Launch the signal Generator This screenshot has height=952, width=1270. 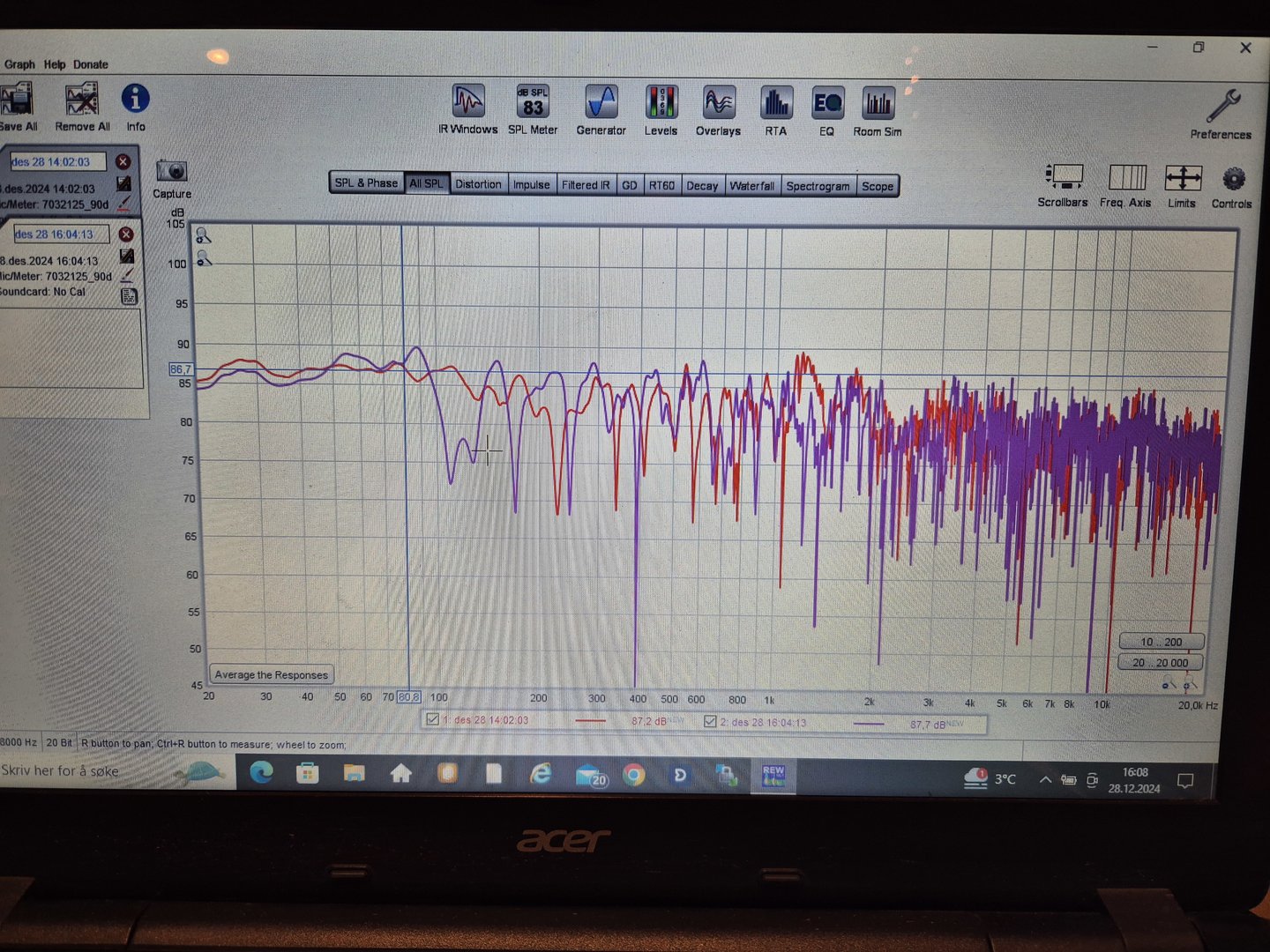[x=601, y=102]
